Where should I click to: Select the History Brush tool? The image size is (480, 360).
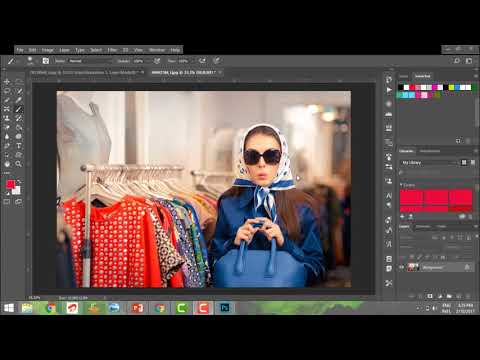tap(19, 118)
